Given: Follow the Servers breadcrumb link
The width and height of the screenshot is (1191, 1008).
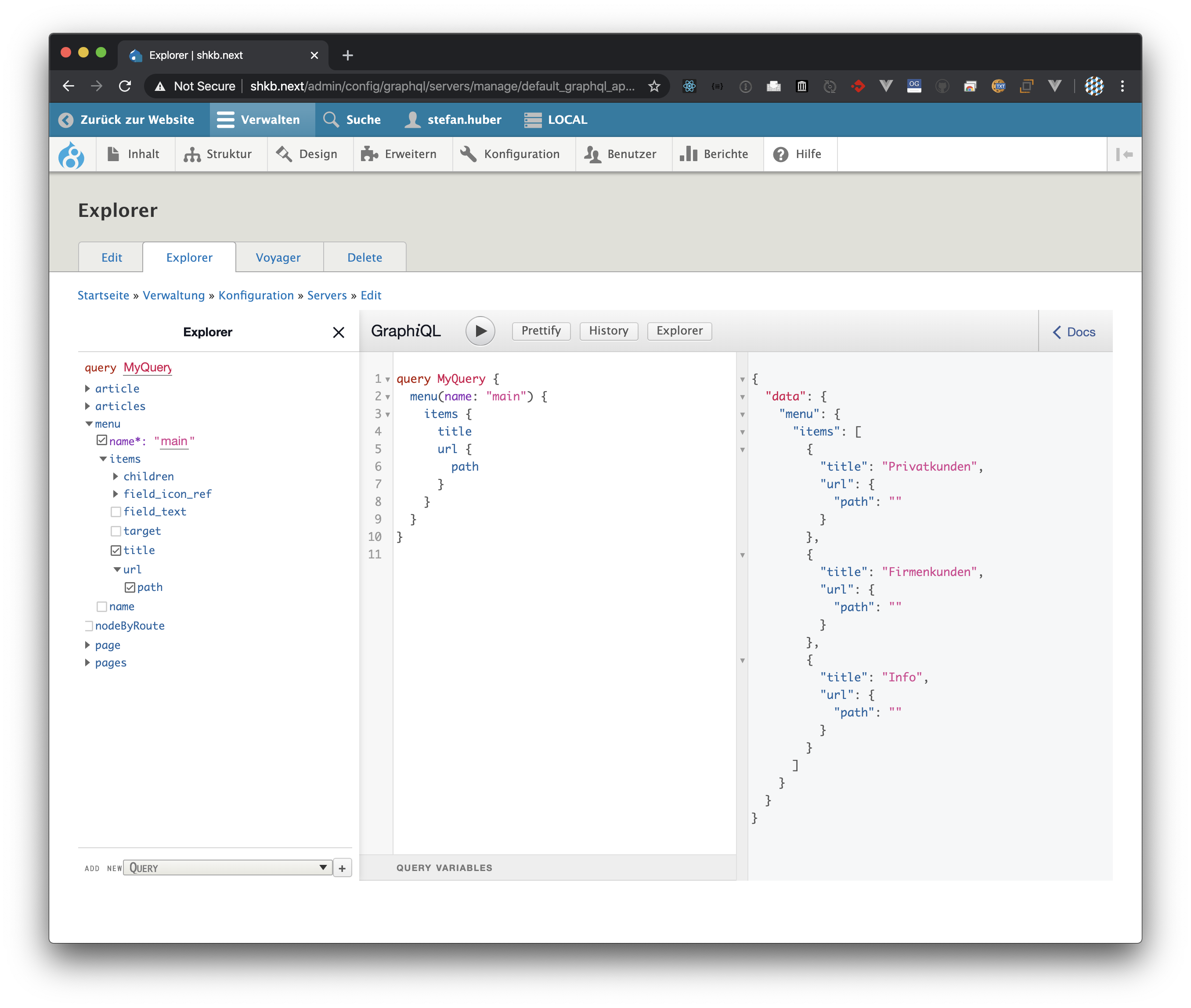Looking at the screenshot, I should (327, 295).
